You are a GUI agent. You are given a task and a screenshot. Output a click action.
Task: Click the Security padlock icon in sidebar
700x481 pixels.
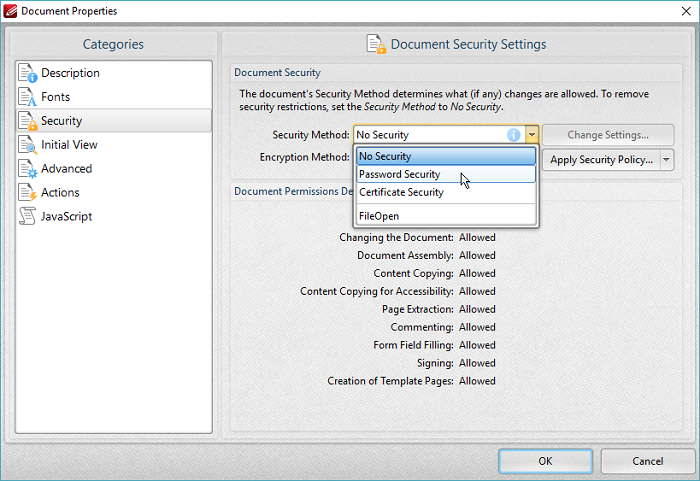28,121
